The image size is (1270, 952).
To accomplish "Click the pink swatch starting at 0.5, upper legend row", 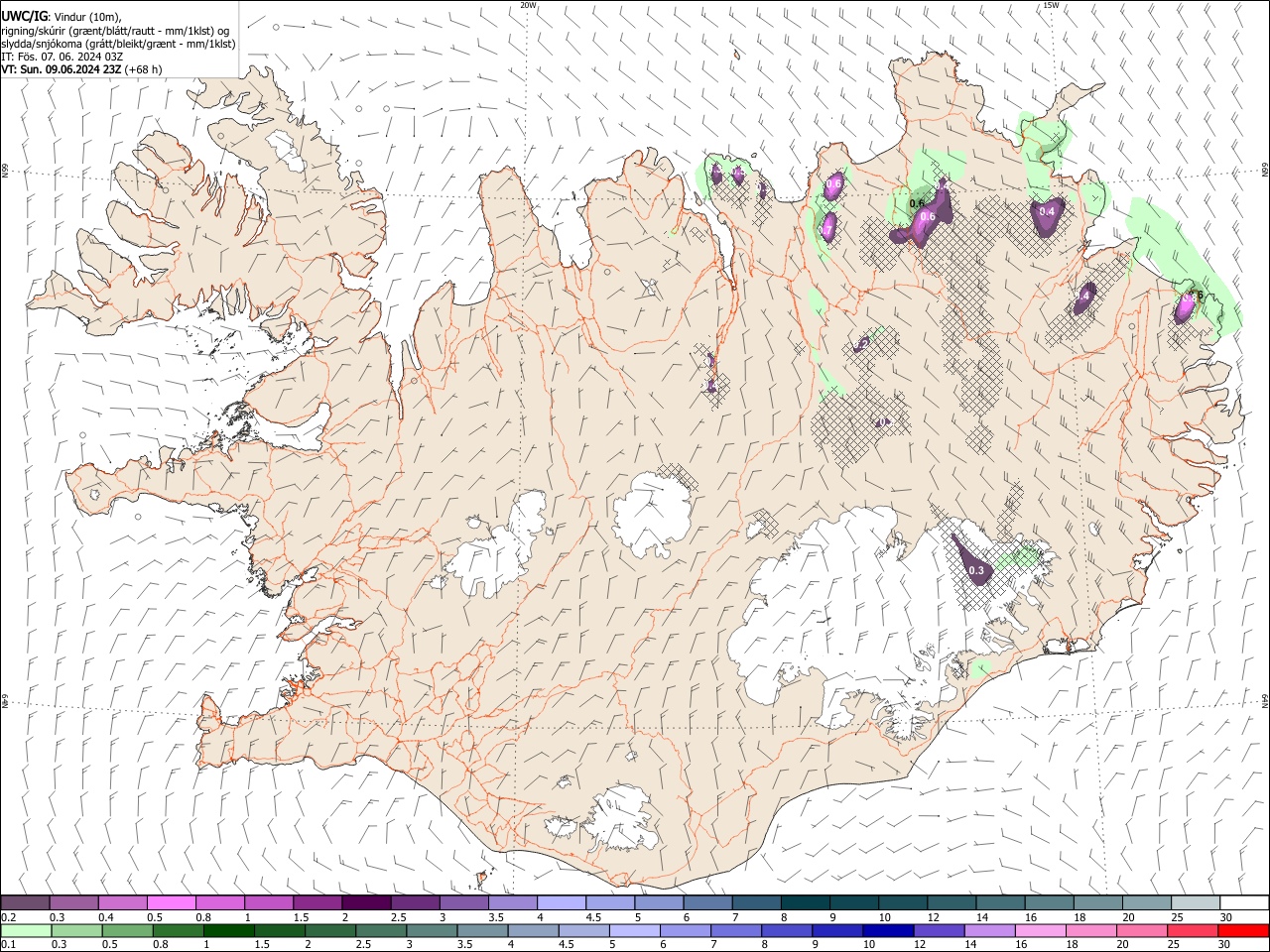I will [171, 902].
